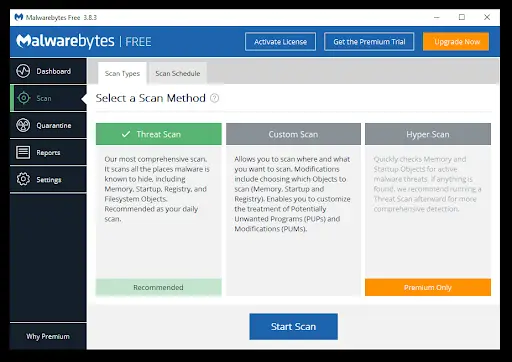
Task: Click the Malwarebytes M logo in title bar
Action: click(x=19, y=17)
